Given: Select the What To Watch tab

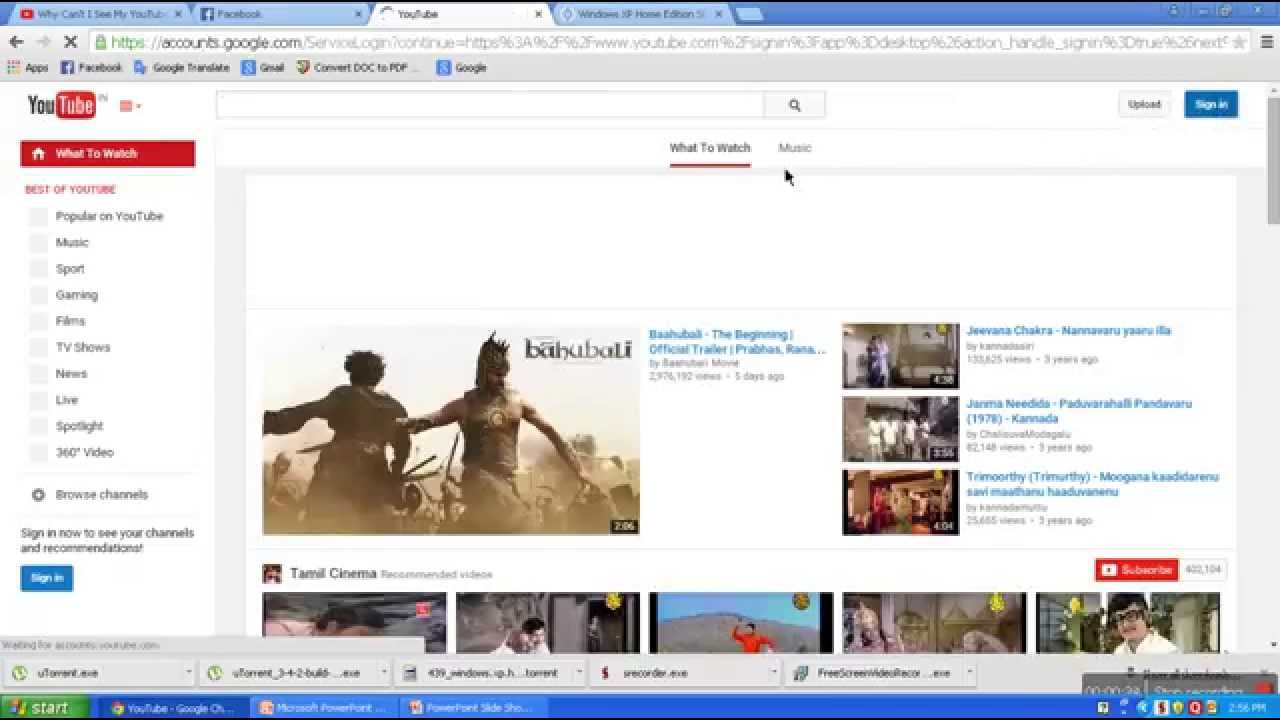Looking at the screenshot, I should tap(710, 148).
